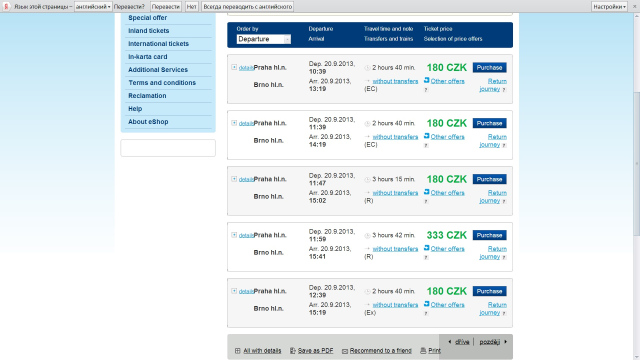Image resolution: width=640 pixels, height=360 pixels.
Task: Close the translation bar with the X
Action: [635, 7]
